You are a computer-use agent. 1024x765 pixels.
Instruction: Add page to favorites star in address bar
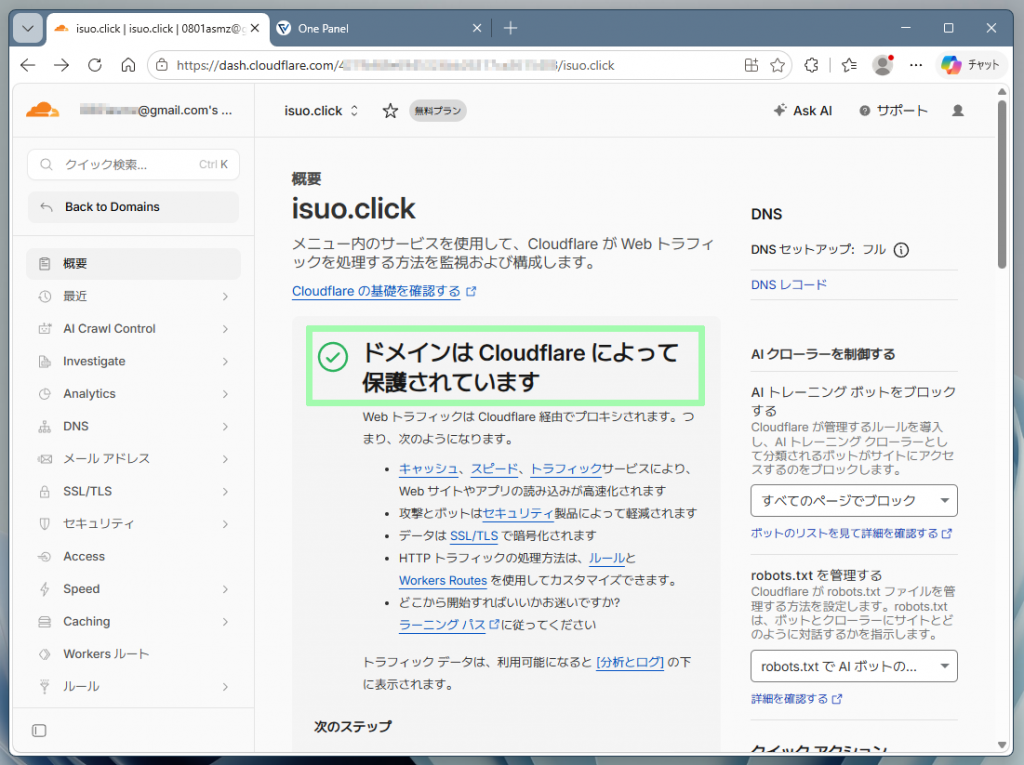coord(777,65)
